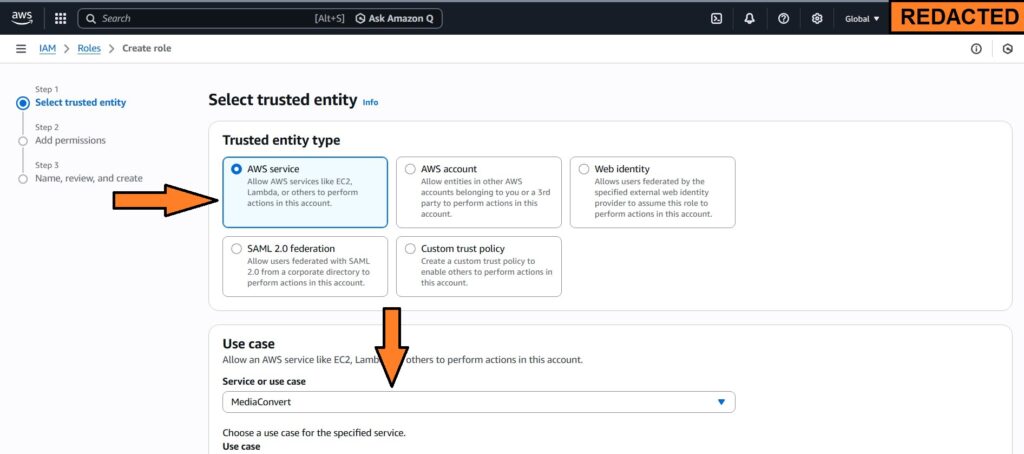Open the info panel icon in breadcrumb bar
Screen dimensions: 1024x454
pos(976,49)
